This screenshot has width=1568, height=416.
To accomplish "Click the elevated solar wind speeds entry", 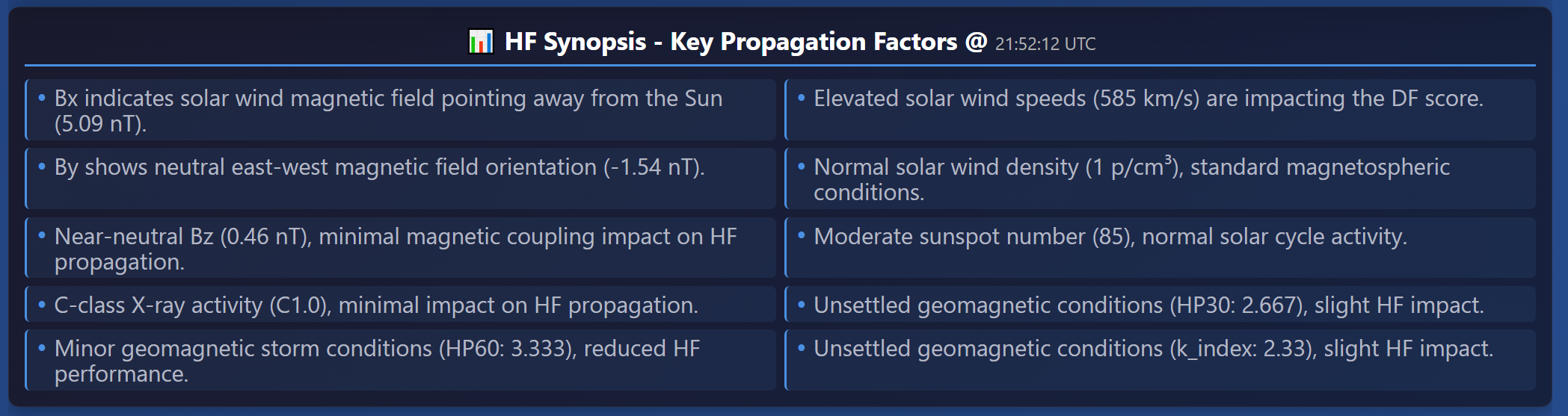I will 1160,110.
